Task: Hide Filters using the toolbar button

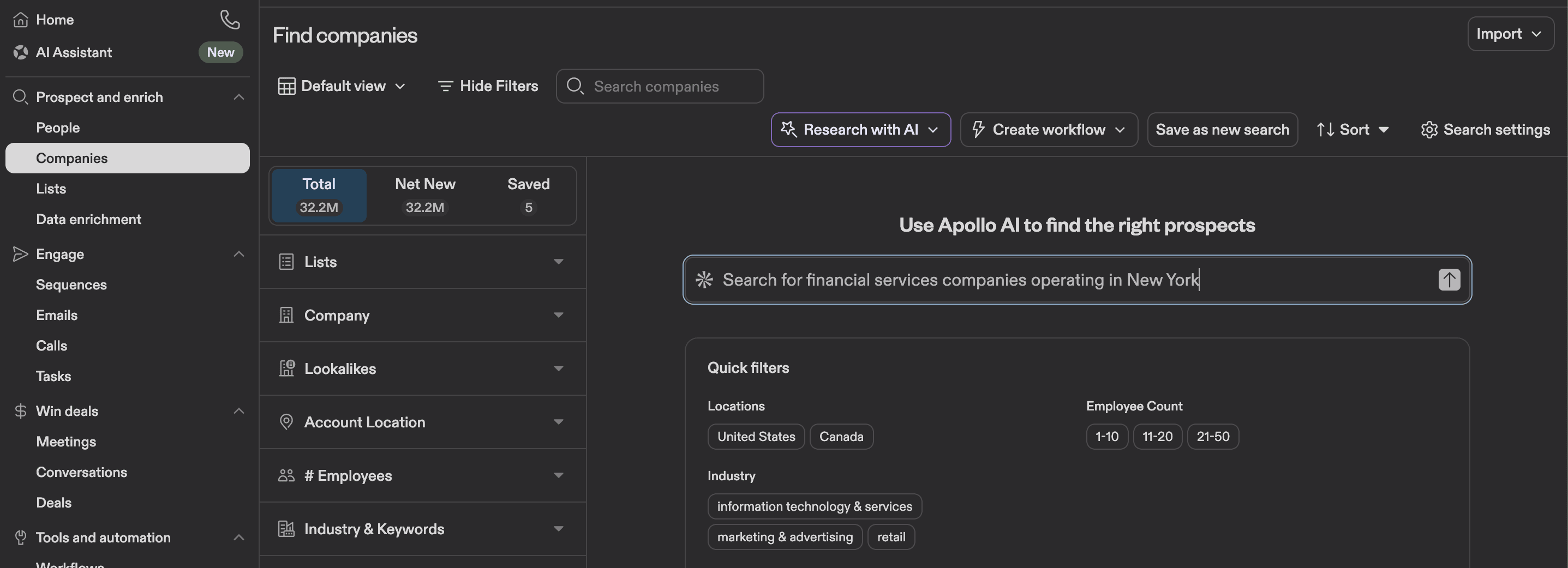Action: (x=488, y=86)
